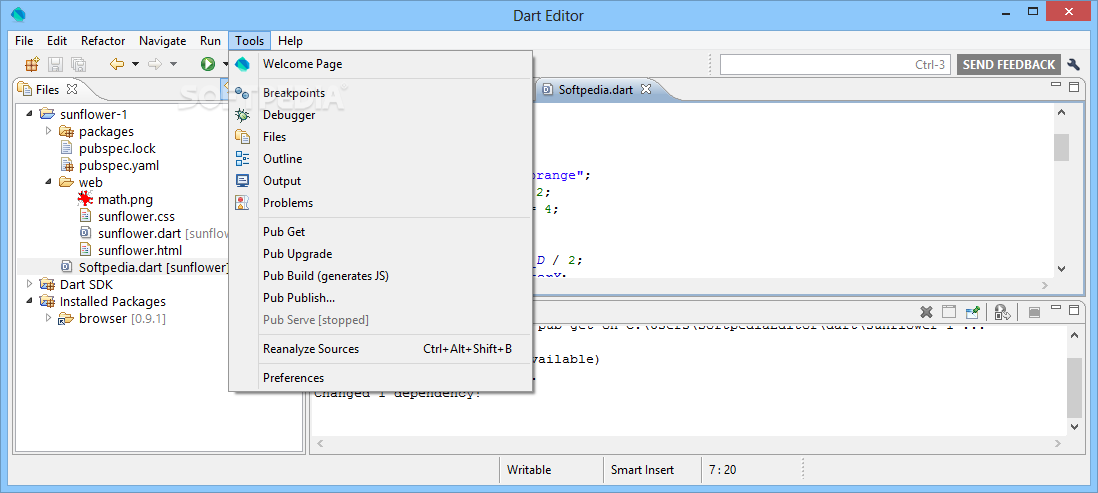The image size is (1098, 493).
Task: Maximize the editor pane
Action: click(x=1073, y=87)
